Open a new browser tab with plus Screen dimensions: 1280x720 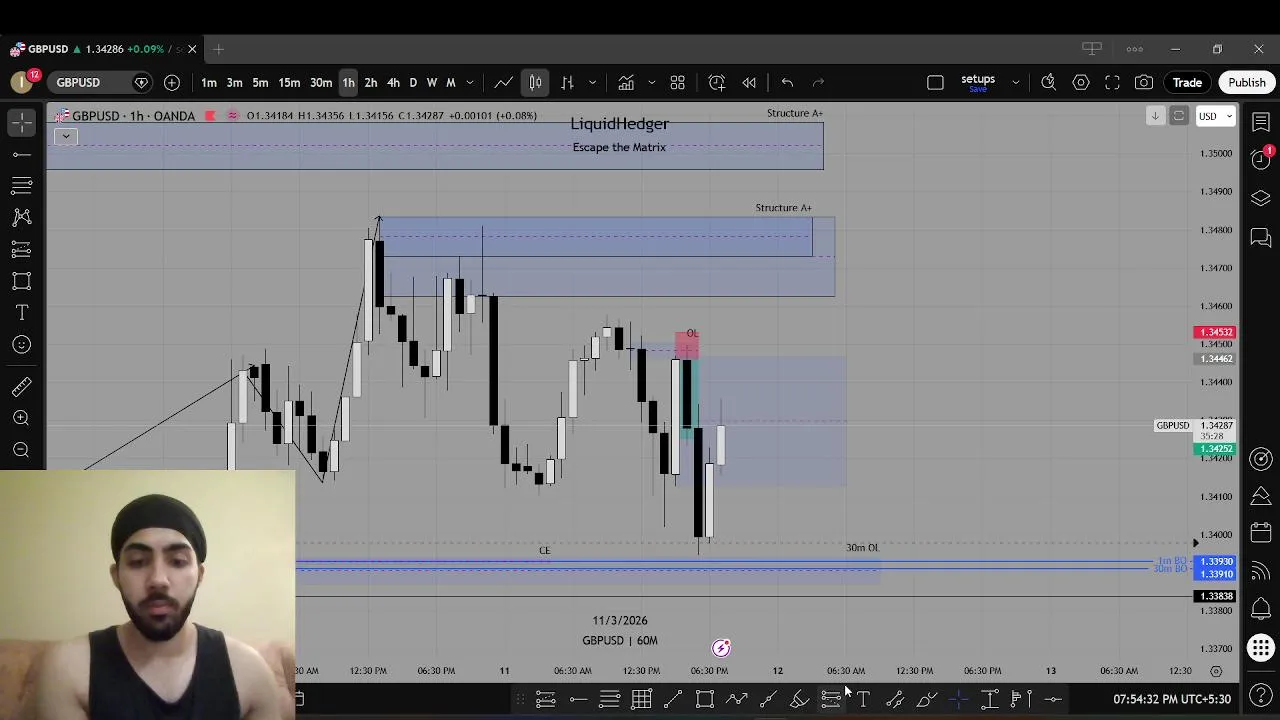[218, 49]
